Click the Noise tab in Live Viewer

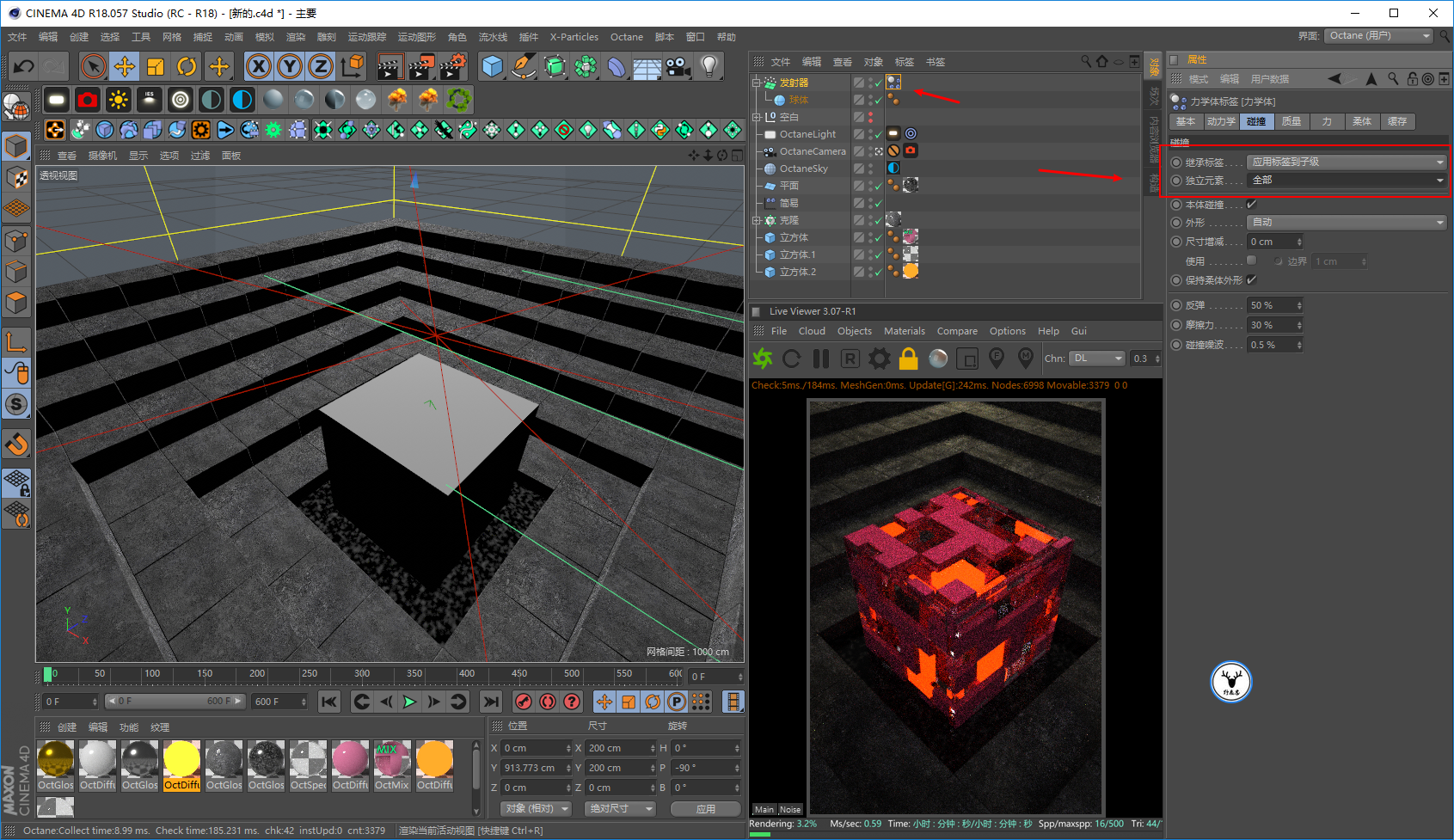[790, 809]
